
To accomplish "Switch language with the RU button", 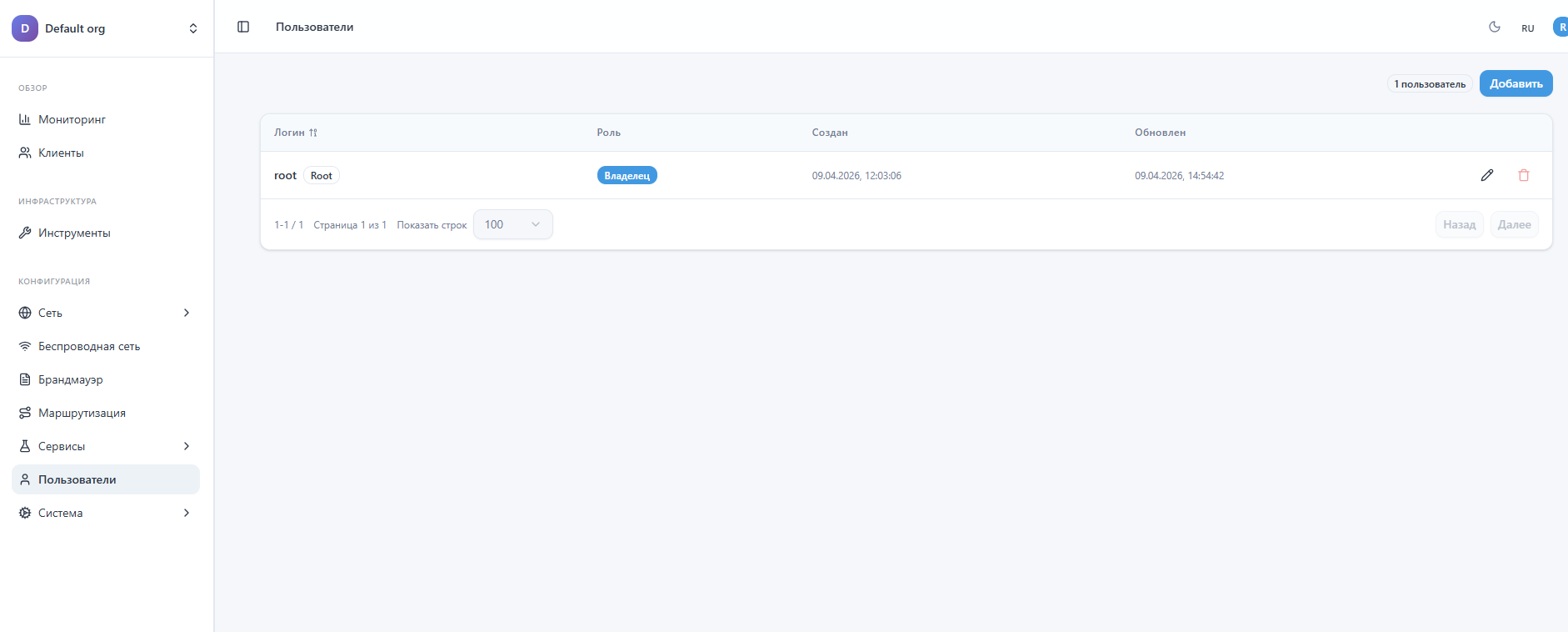I will 1528,28.
